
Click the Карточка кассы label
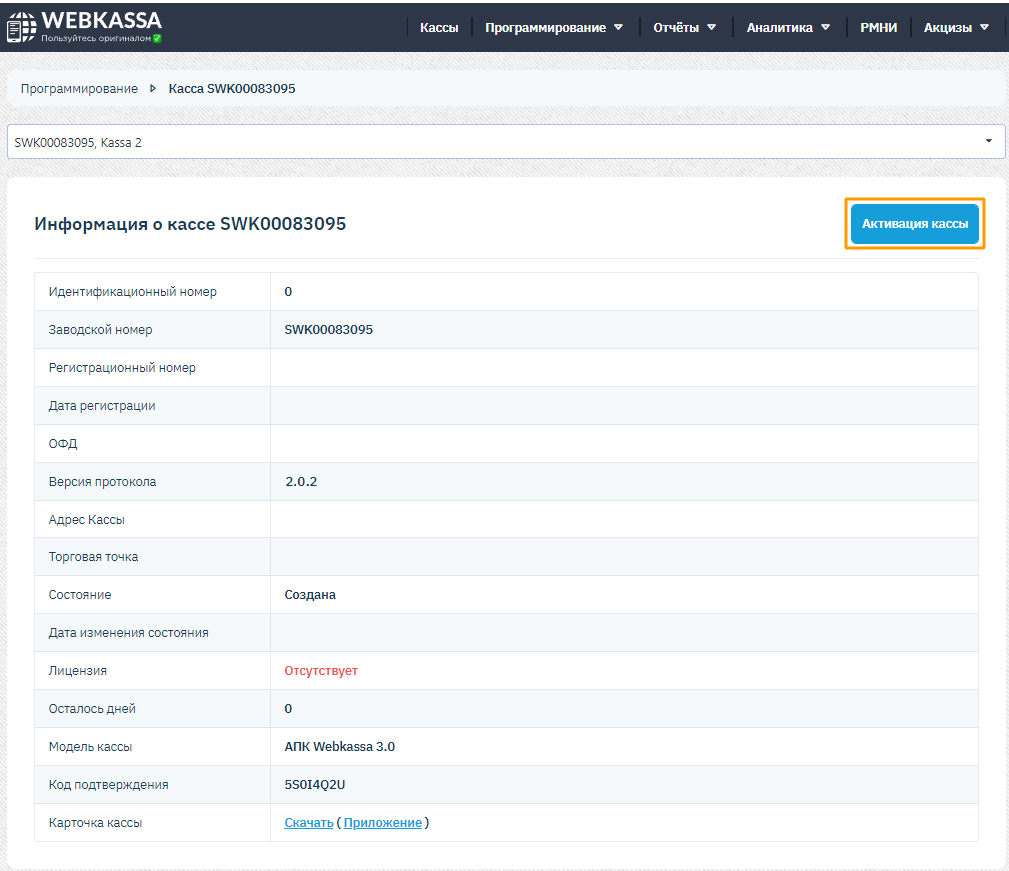tap(95, 823)
